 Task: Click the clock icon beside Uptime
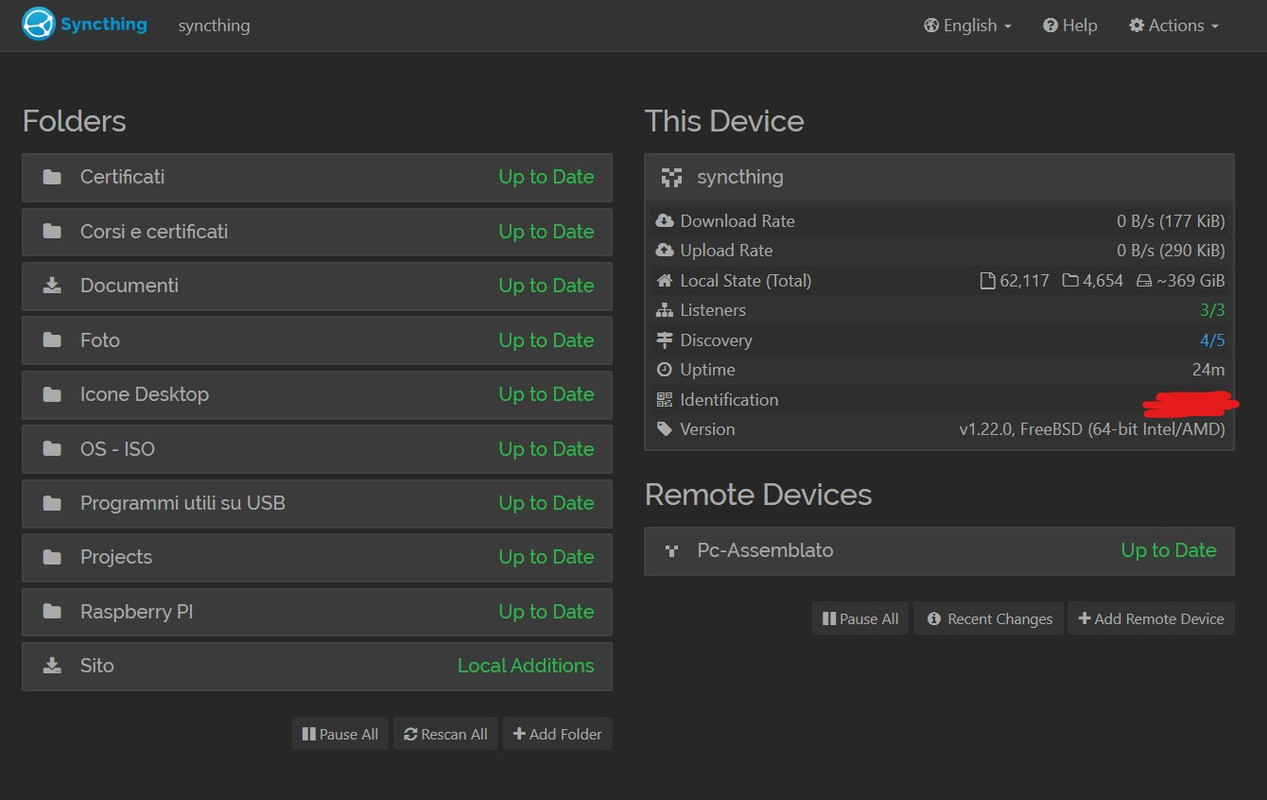664,370
